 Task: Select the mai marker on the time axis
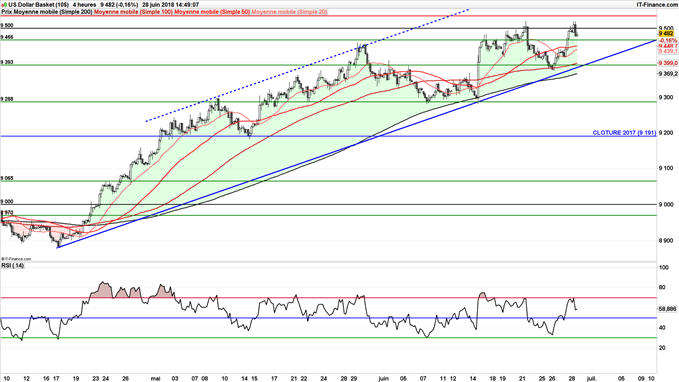155,378
